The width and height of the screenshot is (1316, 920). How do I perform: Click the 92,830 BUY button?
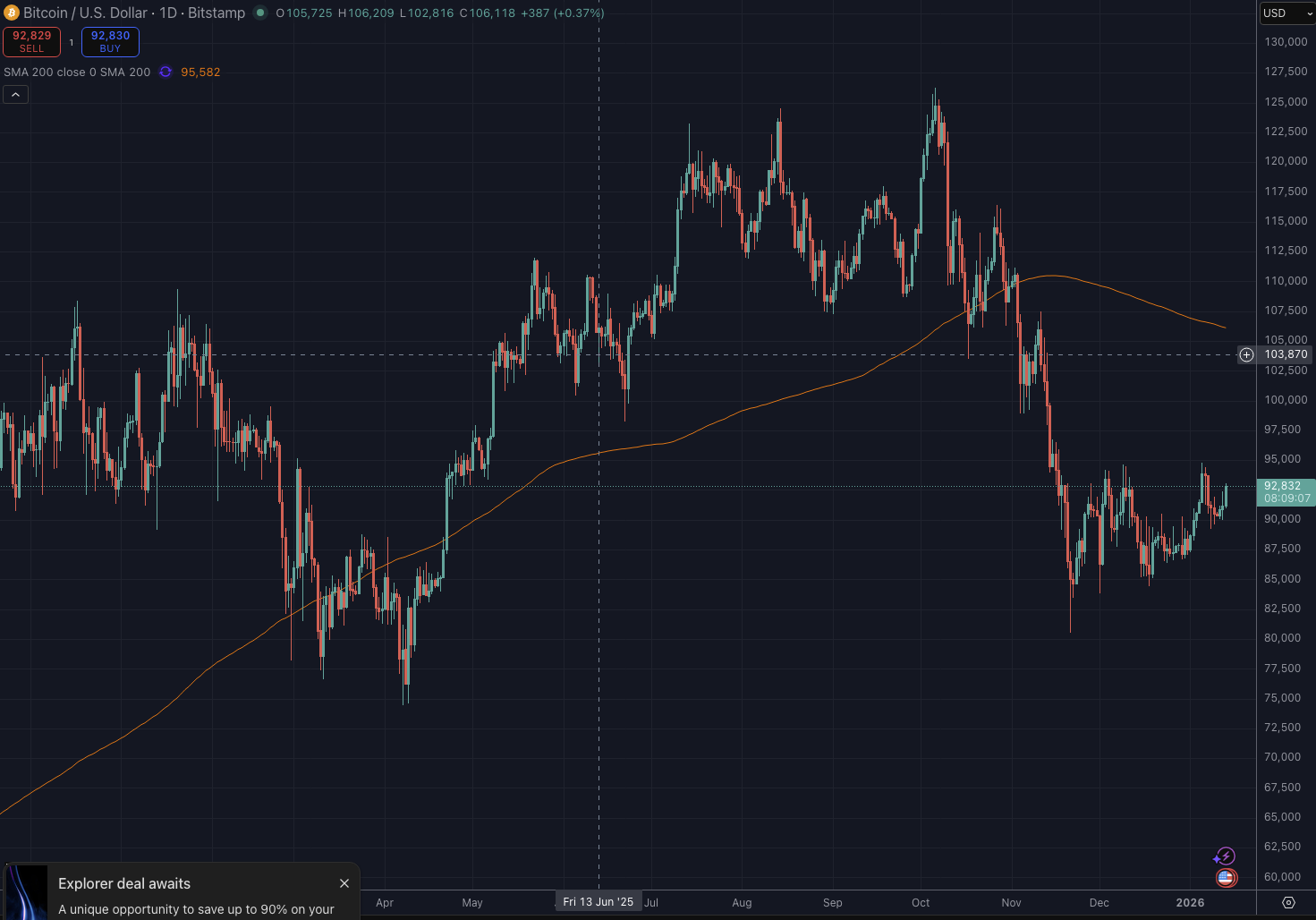(110, 41)
